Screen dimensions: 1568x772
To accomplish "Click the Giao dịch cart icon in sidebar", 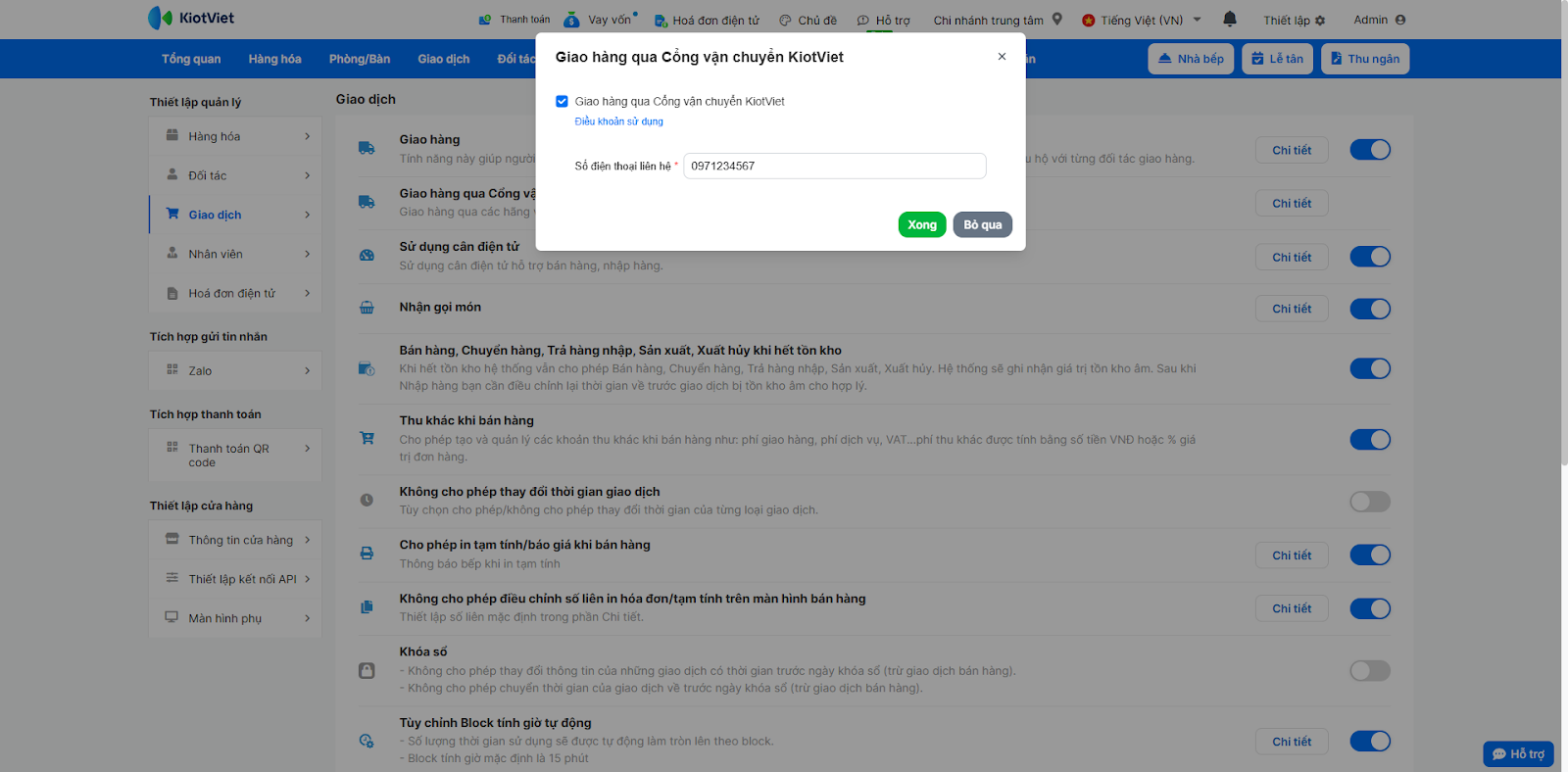I will [x=172, y=214].
